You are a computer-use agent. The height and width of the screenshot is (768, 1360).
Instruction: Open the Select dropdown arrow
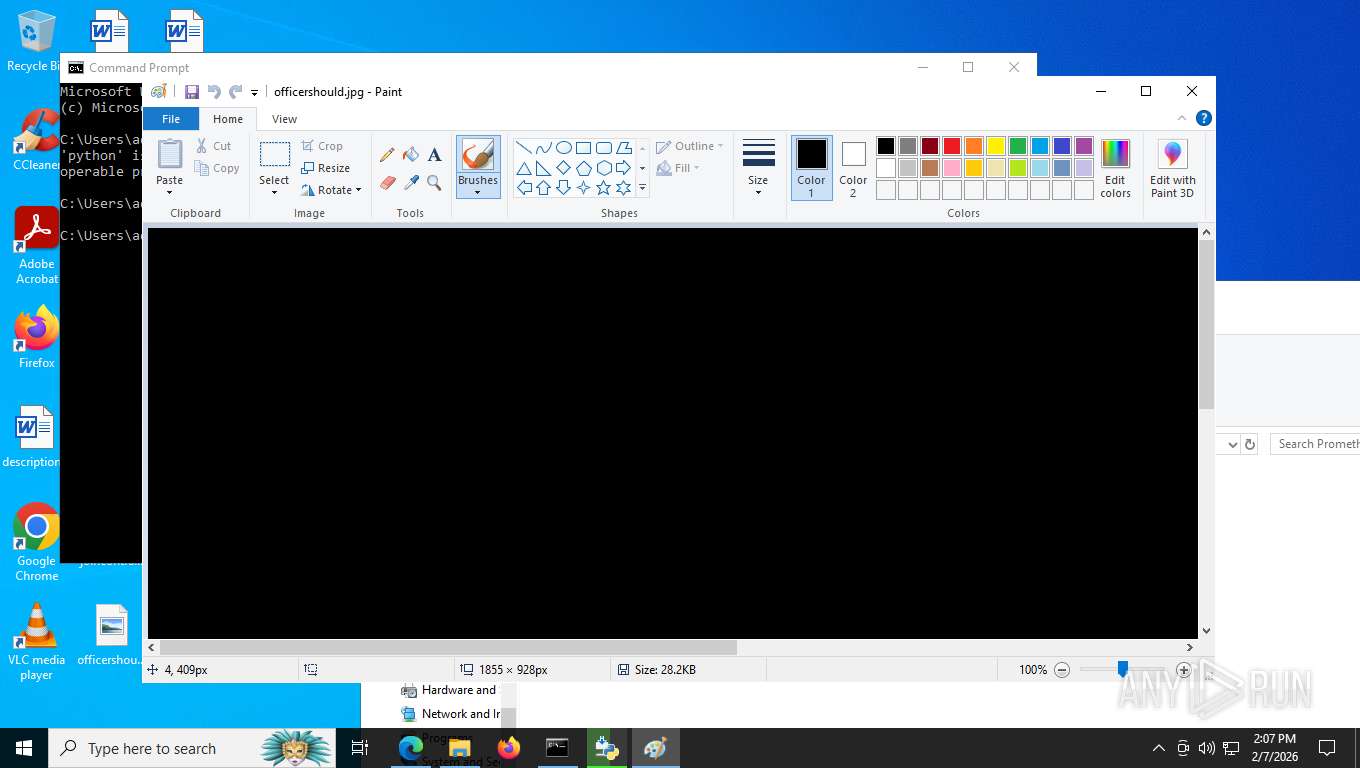[274, 192]
